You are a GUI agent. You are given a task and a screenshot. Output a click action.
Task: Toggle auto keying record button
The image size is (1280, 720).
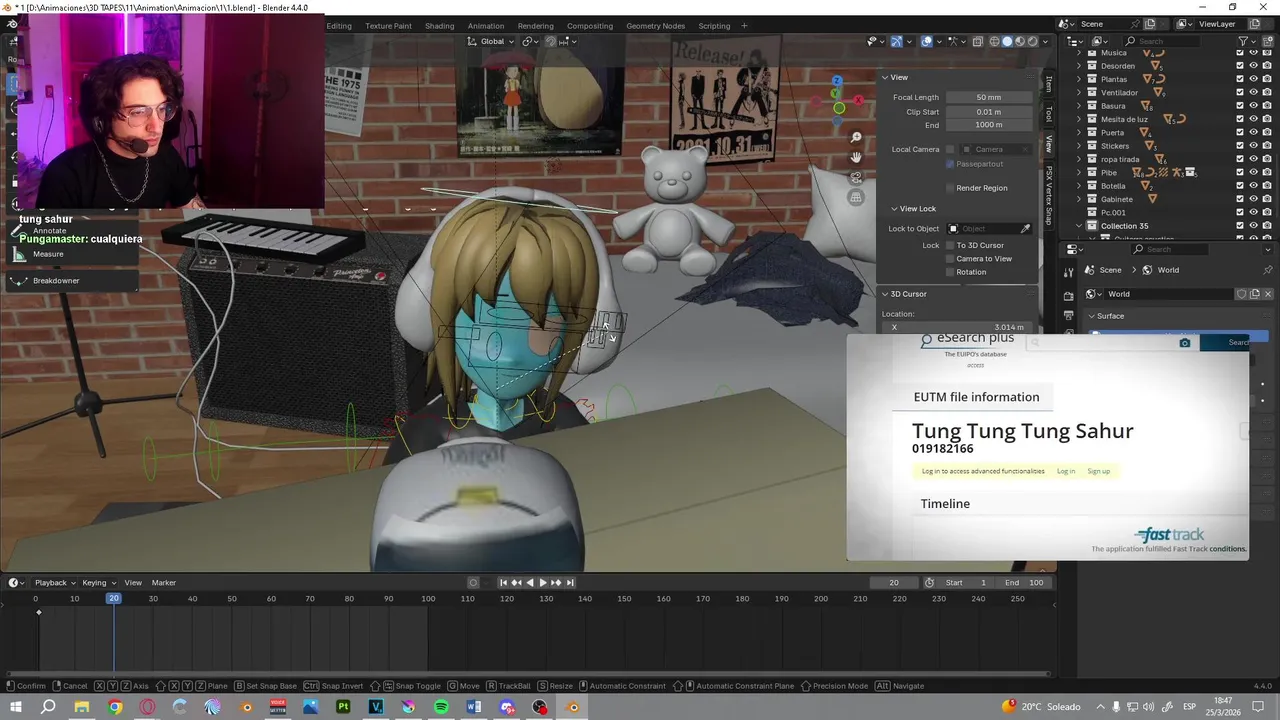pyautogui.click(x=474, y=583)
